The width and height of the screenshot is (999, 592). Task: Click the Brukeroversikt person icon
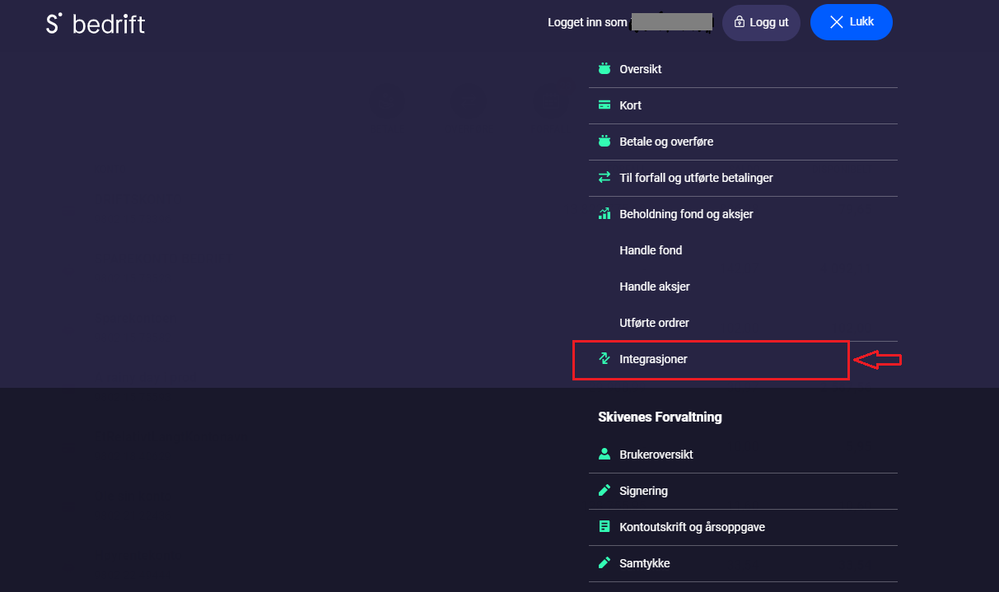pyautogui.click(x=604, y=455)
